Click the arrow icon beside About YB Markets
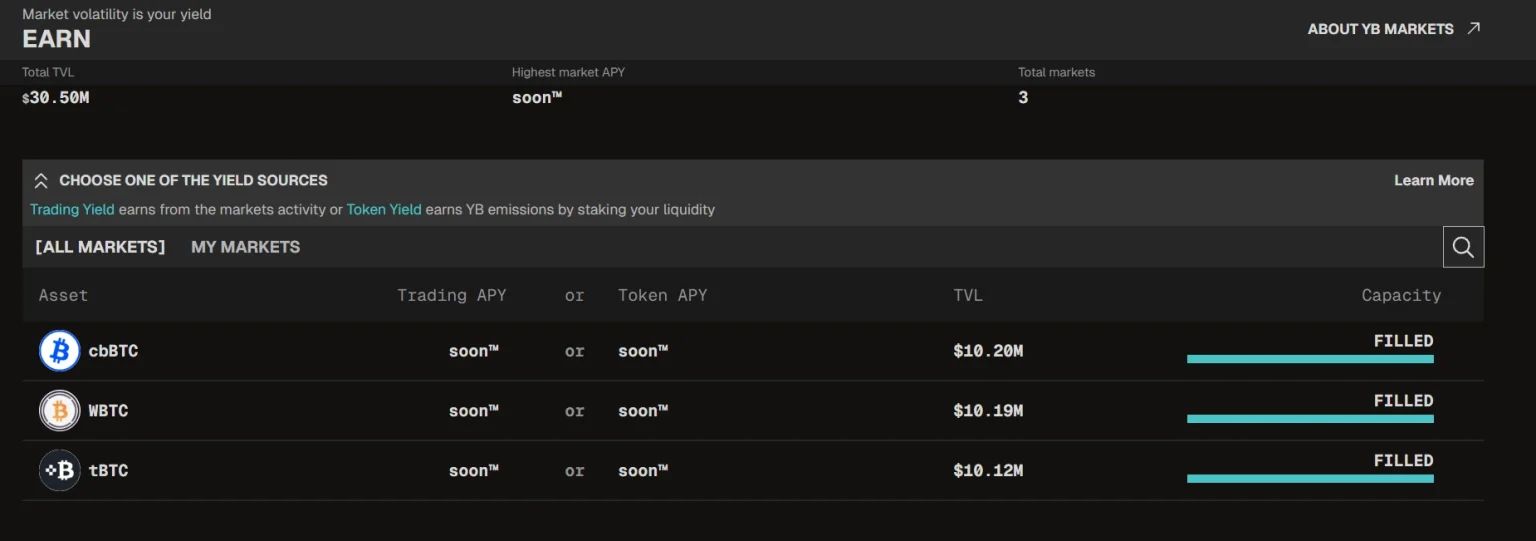Screen dimensions: 1536x541 click(x=1473, y=29)
